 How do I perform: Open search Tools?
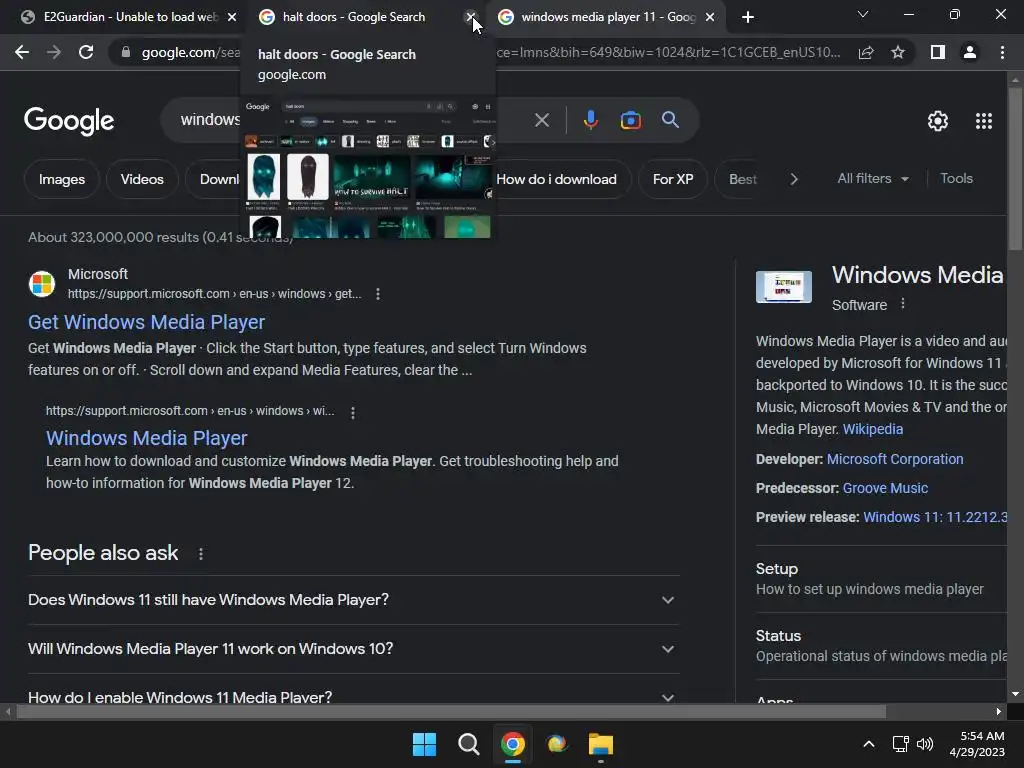point(956,178)
